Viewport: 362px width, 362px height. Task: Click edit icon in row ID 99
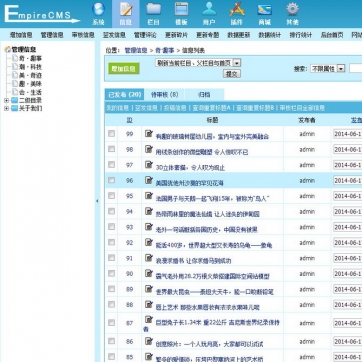point(149,133)
